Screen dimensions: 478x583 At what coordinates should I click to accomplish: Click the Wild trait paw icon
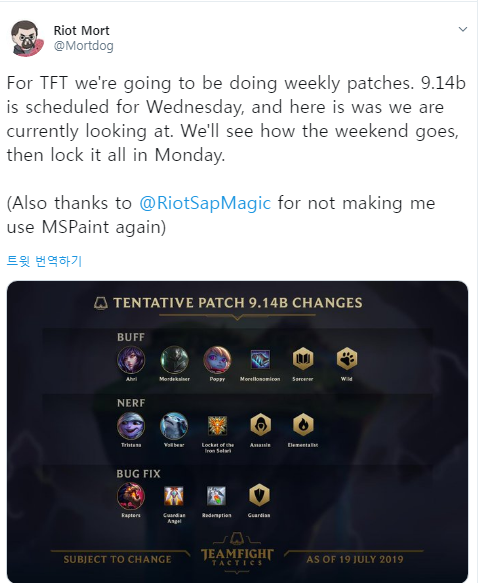(x=347, y=359)
